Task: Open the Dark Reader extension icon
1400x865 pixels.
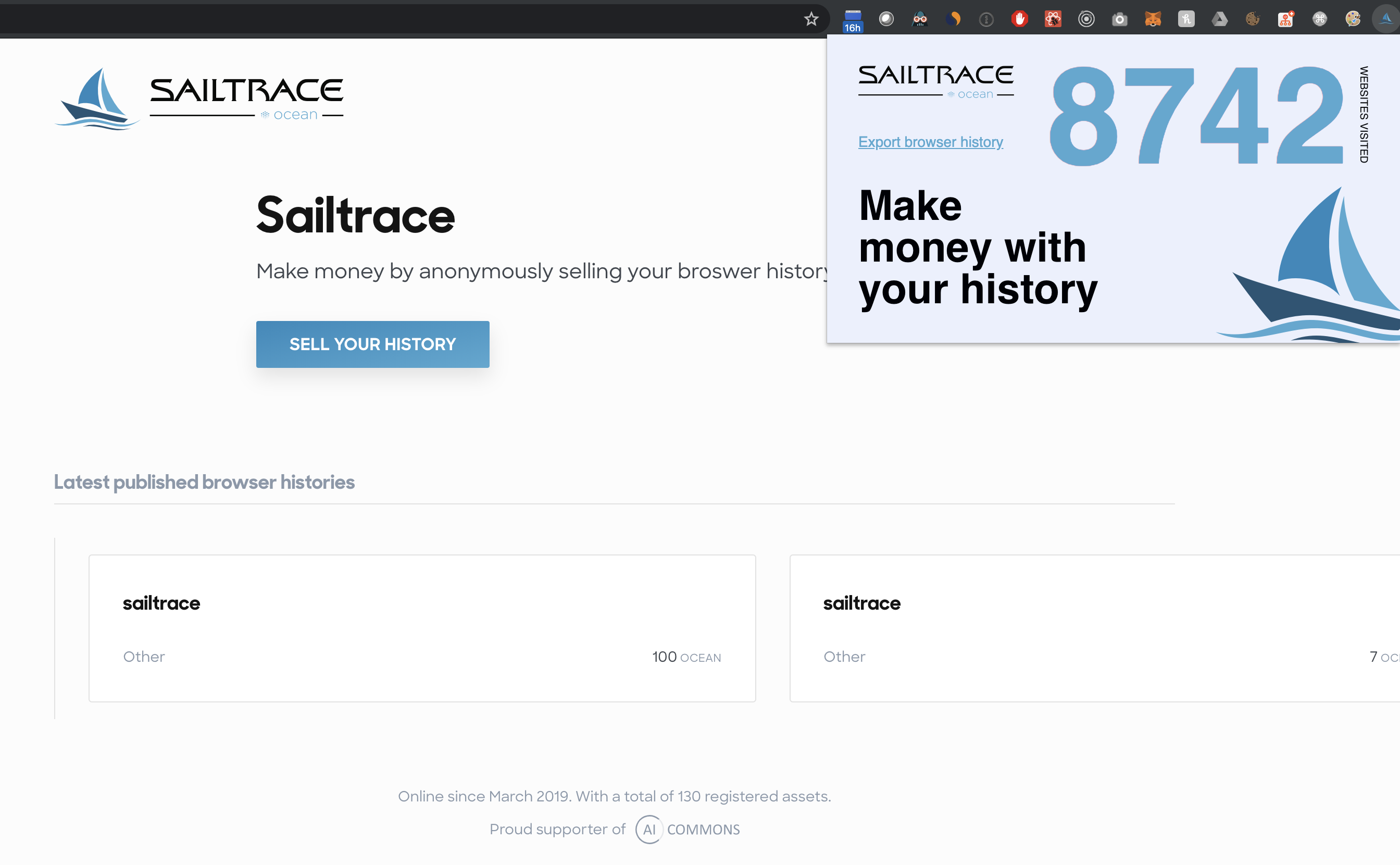Action: click(919, 19)
